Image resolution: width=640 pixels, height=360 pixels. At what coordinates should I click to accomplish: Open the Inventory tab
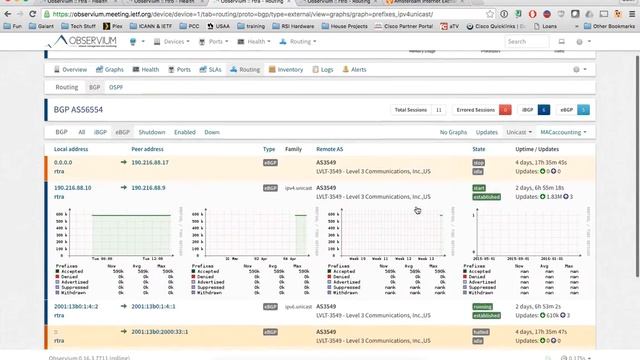(x=286, y=69)
